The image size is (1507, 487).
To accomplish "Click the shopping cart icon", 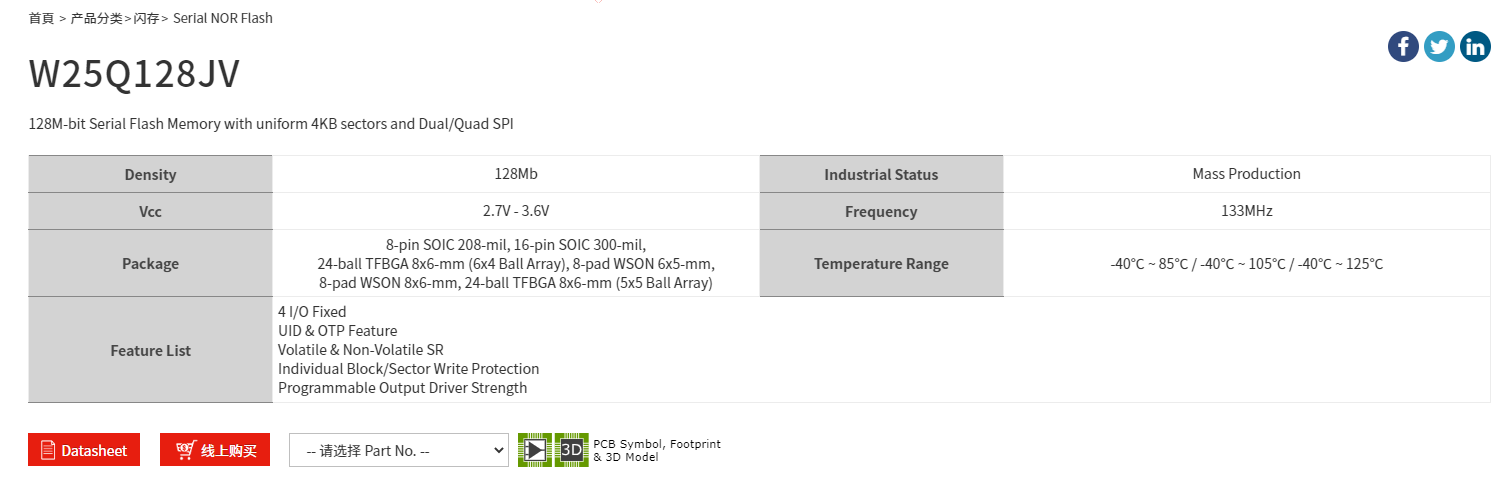I will click(185, 451).
